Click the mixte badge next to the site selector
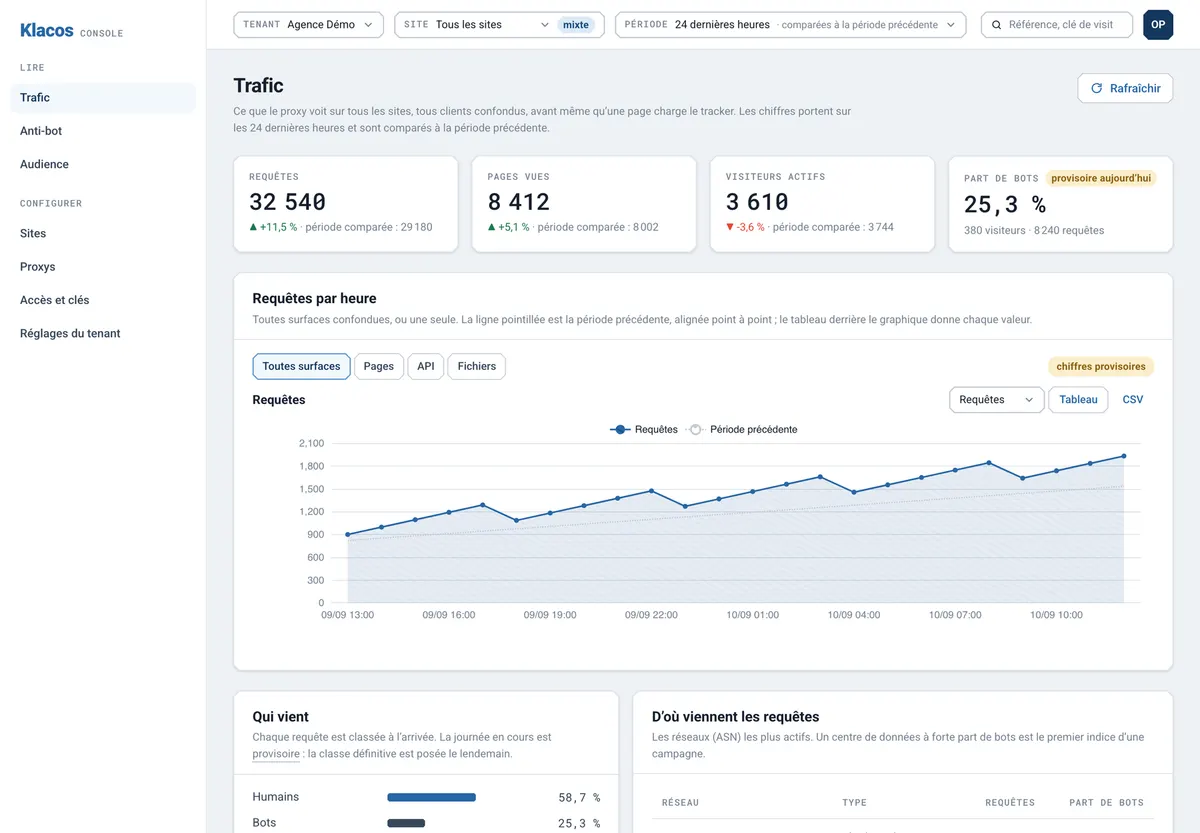The height and width of the screenshot is (833, 1200). [x=576, y=25]
